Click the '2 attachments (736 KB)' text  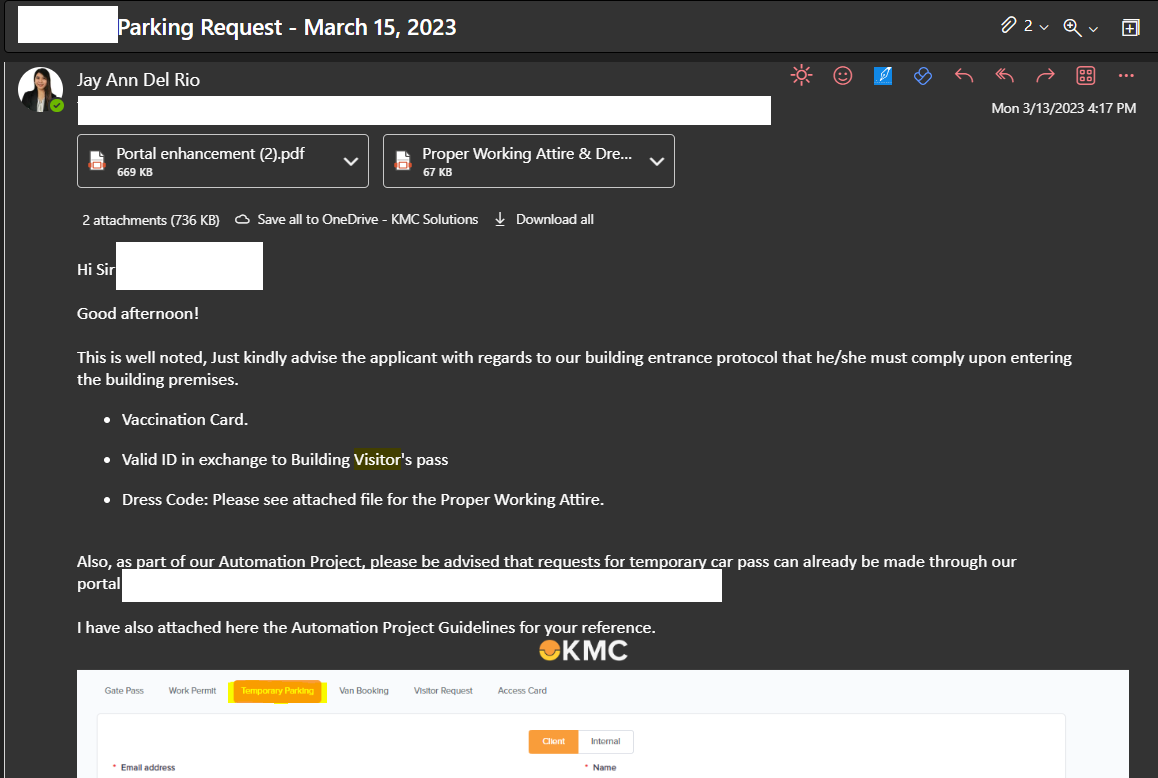tap(151, 220)
